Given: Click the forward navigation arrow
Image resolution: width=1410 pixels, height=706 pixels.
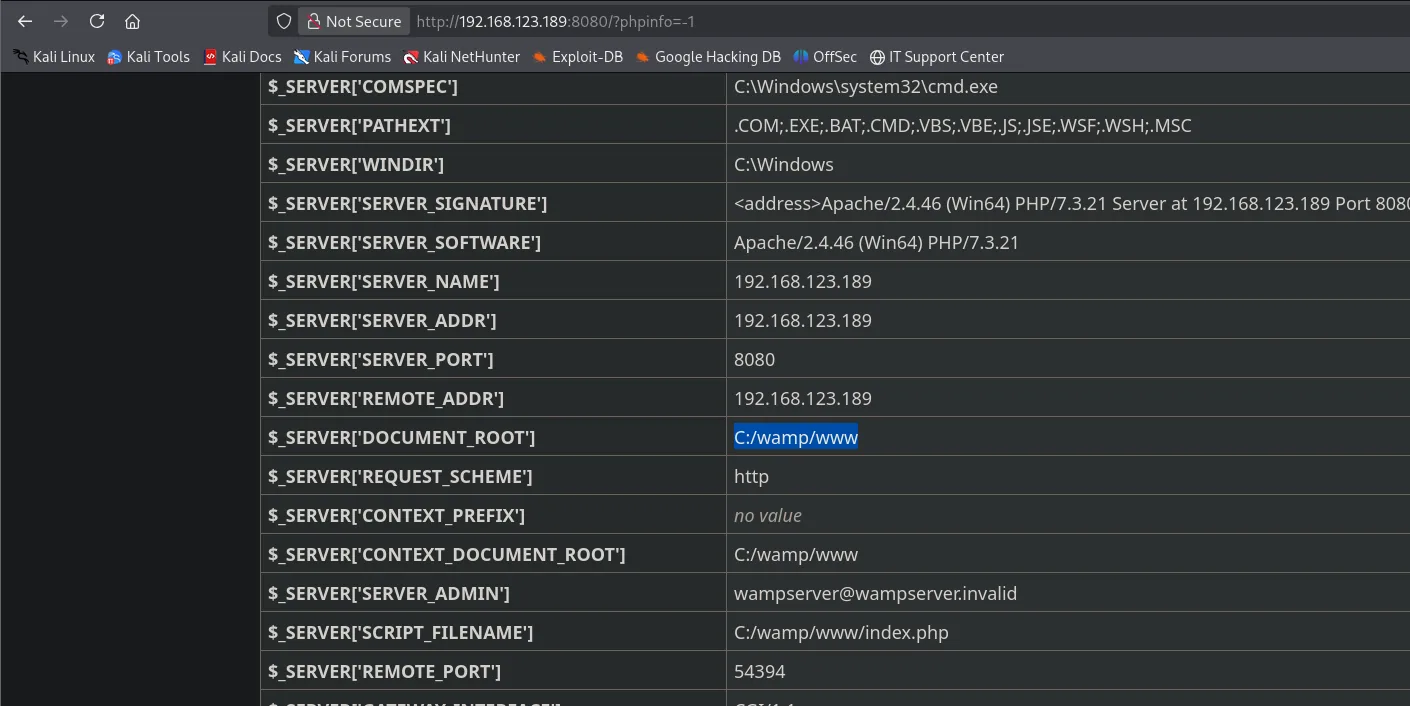Looking at the screenshot, I should (61, 21).
